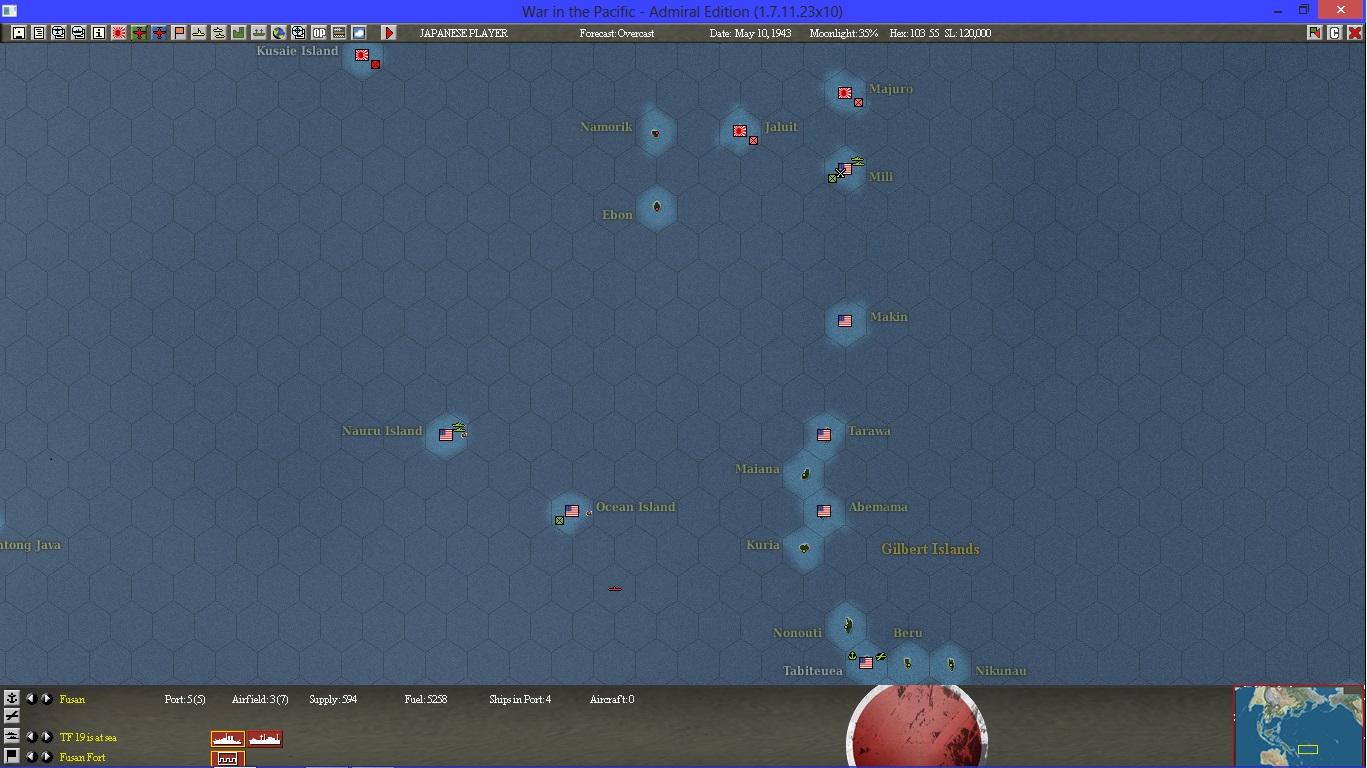Open the cloud weather toolbar icon
This screenshot has height=768, width=1367.
pos(359,33)
